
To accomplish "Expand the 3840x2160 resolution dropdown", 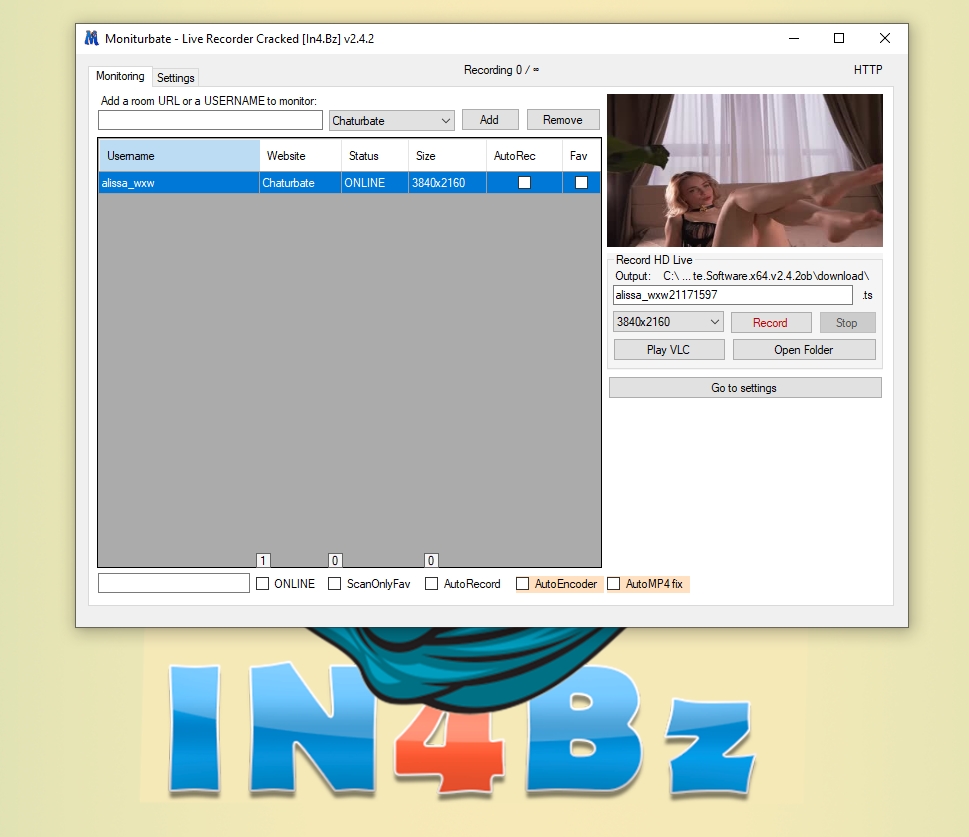I will 668,322.
